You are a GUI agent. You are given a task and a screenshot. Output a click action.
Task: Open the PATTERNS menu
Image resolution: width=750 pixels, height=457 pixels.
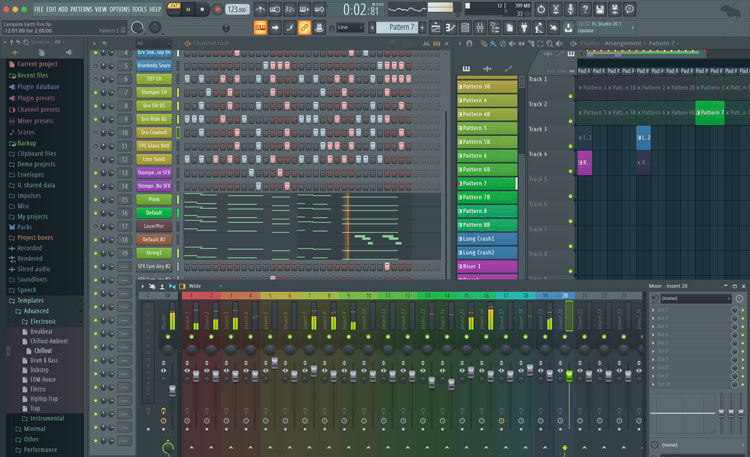point(81,9)
